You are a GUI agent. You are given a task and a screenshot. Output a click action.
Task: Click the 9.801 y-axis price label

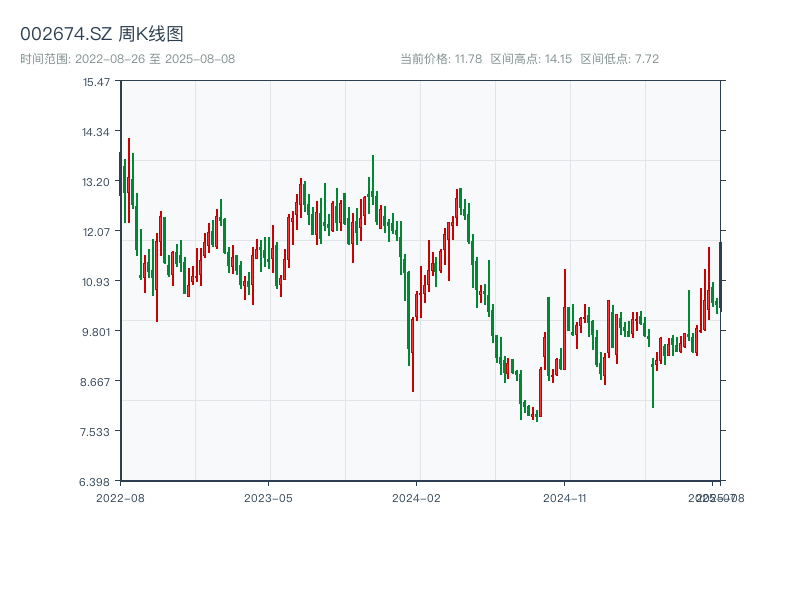pos(96,331)
